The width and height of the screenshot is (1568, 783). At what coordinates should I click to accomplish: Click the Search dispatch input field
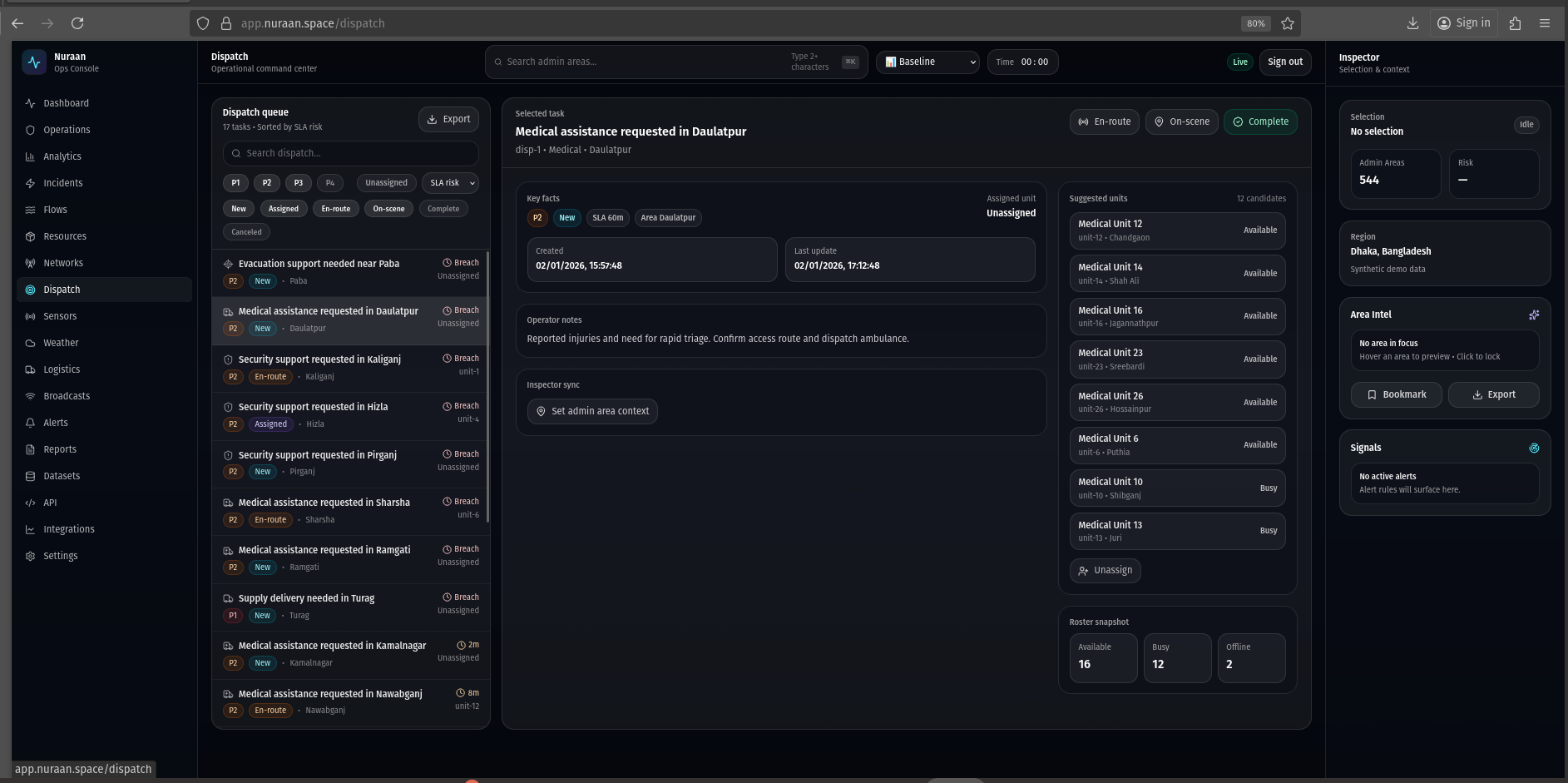pos(351,153)
